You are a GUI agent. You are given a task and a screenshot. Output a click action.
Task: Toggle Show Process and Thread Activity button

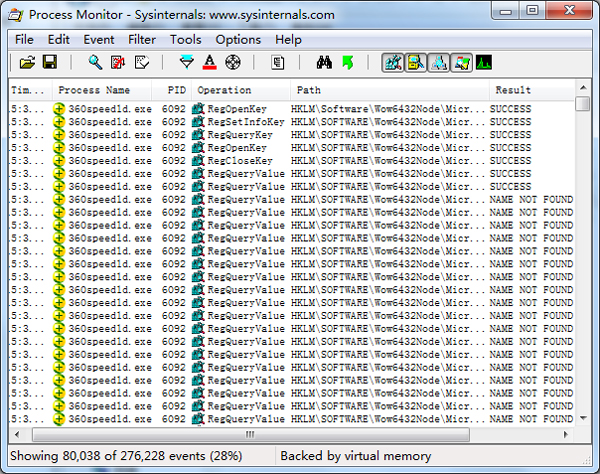pyautogui.click(x=461, y=63)
